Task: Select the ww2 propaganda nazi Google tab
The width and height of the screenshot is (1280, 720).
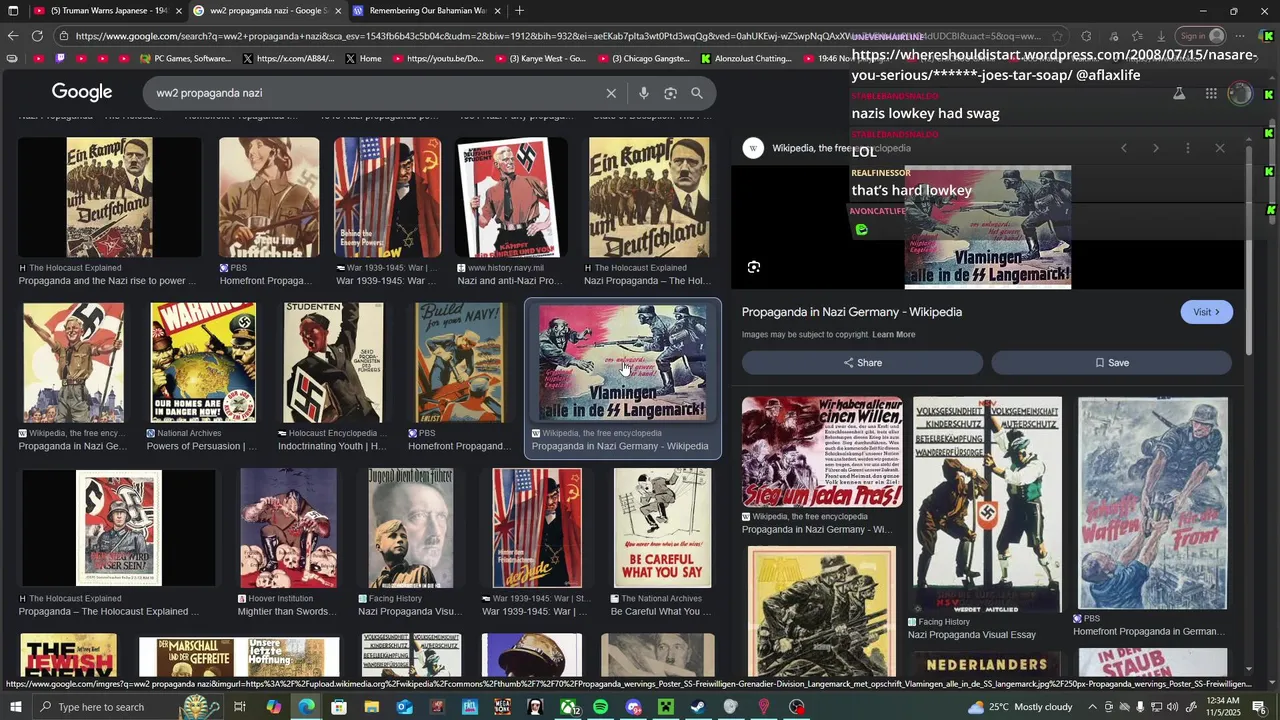Action: coord(266,11)
